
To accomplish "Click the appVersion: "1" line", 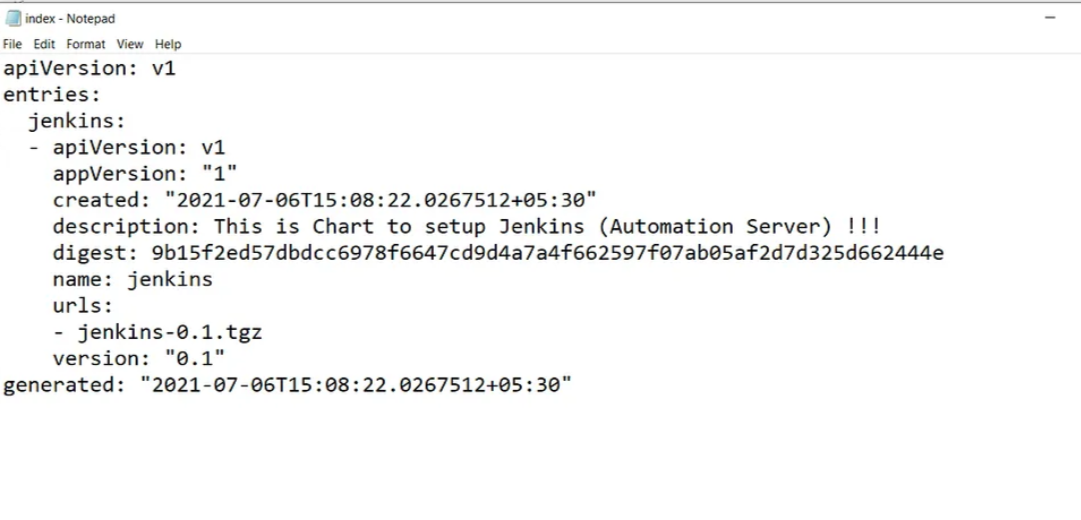I will 145,174.
